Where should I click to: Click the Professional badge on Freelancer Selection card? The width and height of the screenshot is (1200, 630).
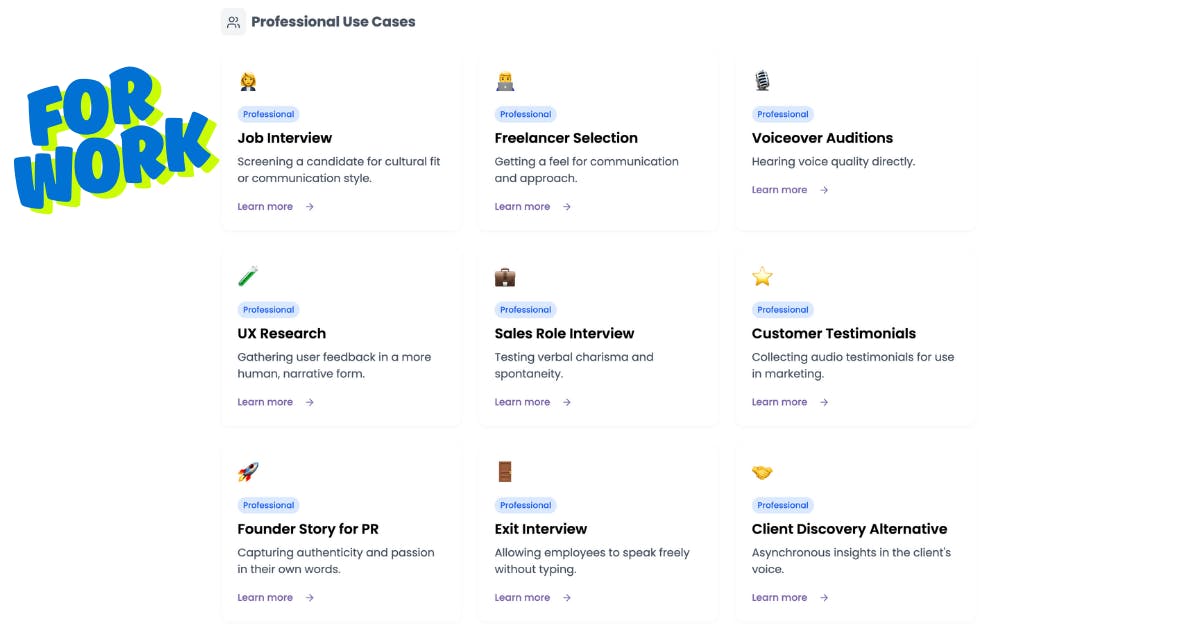525,114
